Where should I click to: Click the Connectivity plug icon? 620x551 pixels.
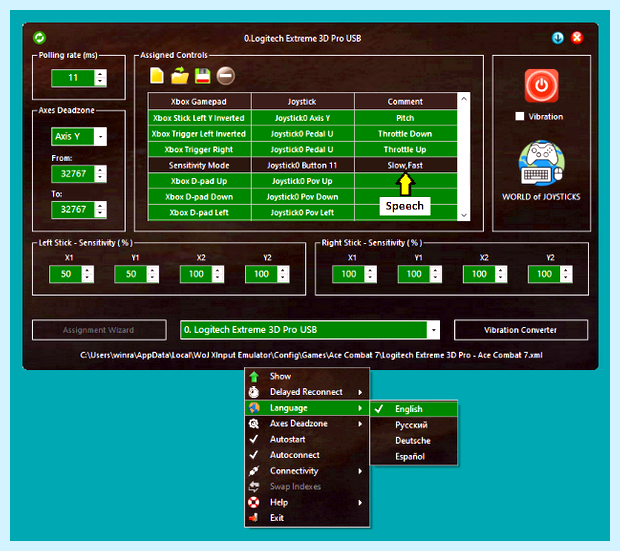(254, 471)
